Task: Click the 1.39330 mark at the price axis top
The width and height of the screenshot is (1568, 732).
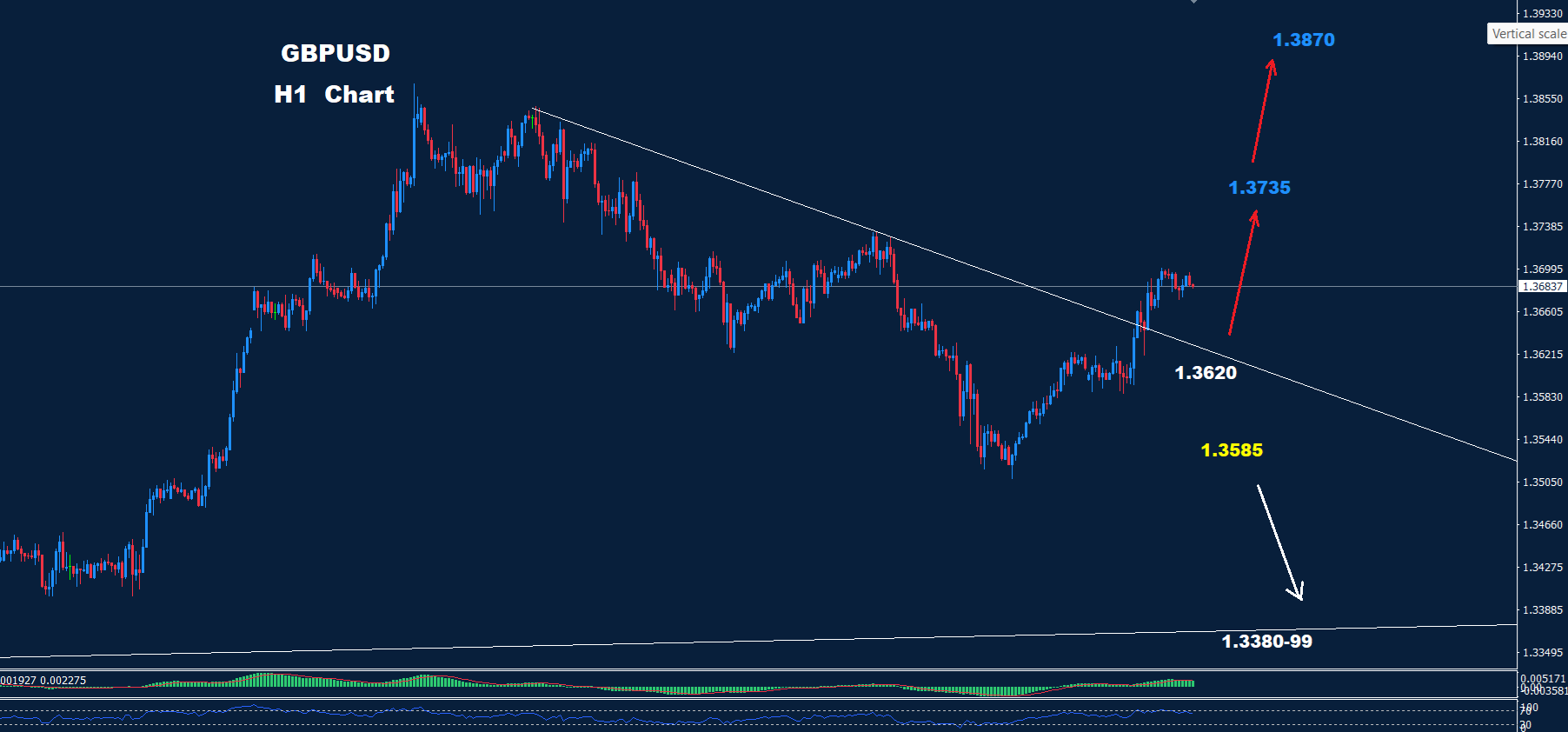Action: coord(1542,14)
